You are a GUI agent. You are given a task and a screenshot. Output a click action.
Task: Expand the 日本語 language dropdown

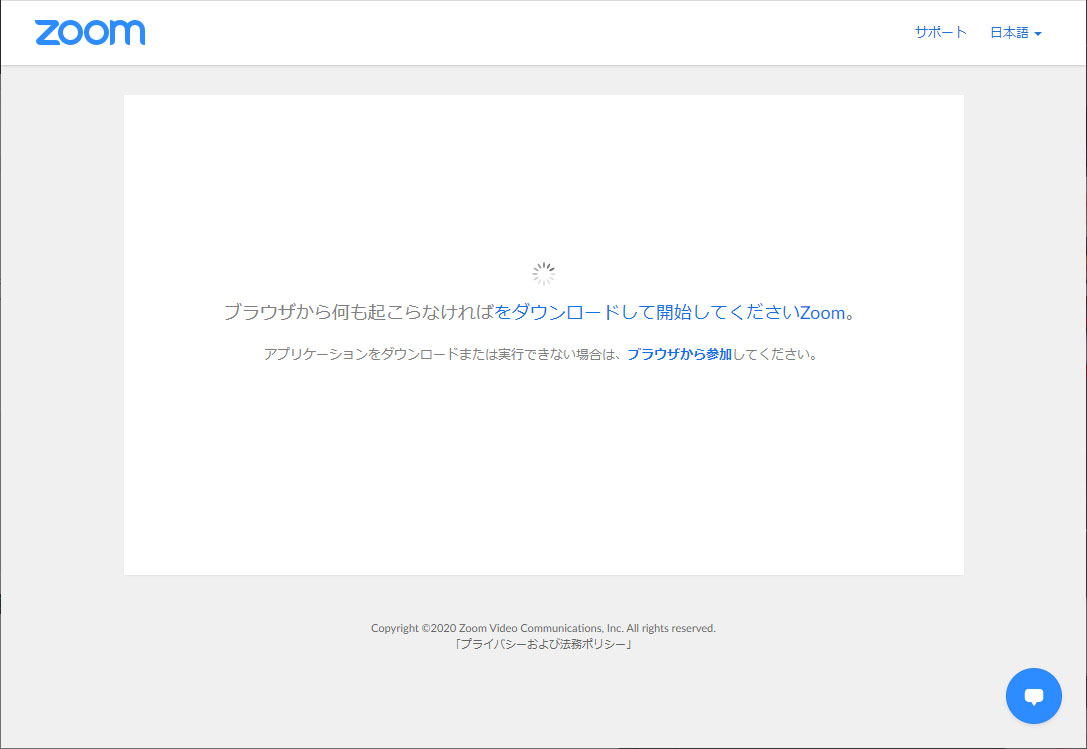(1016, 33)
